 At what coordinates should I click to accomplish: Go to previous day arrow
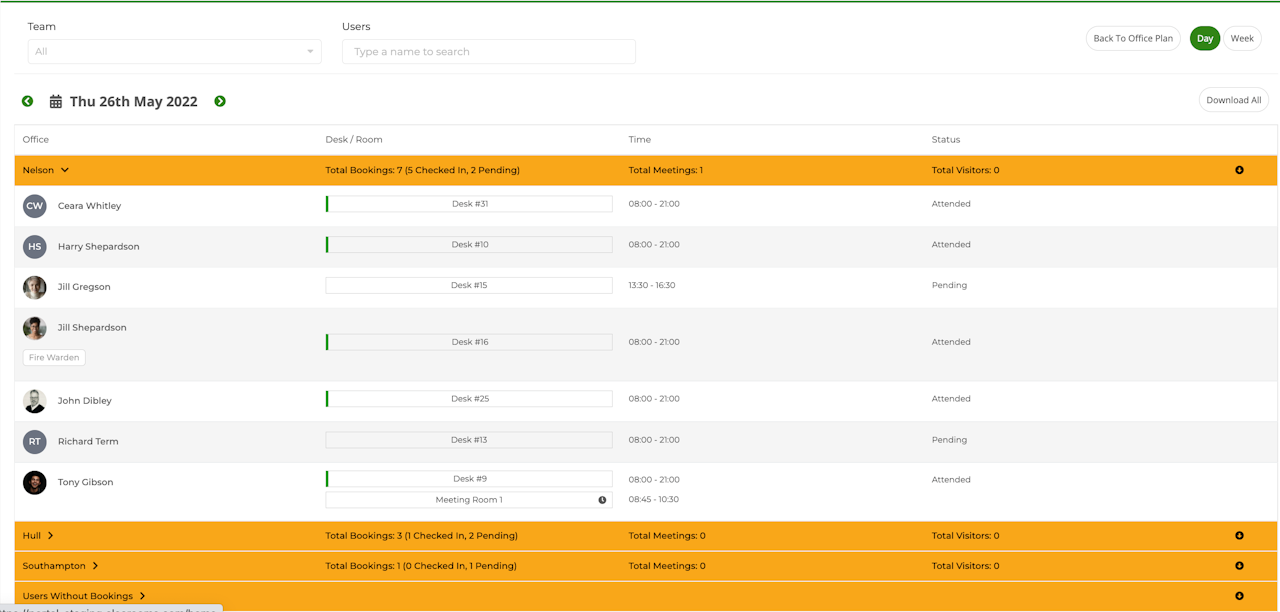click(x=27, y=101)
